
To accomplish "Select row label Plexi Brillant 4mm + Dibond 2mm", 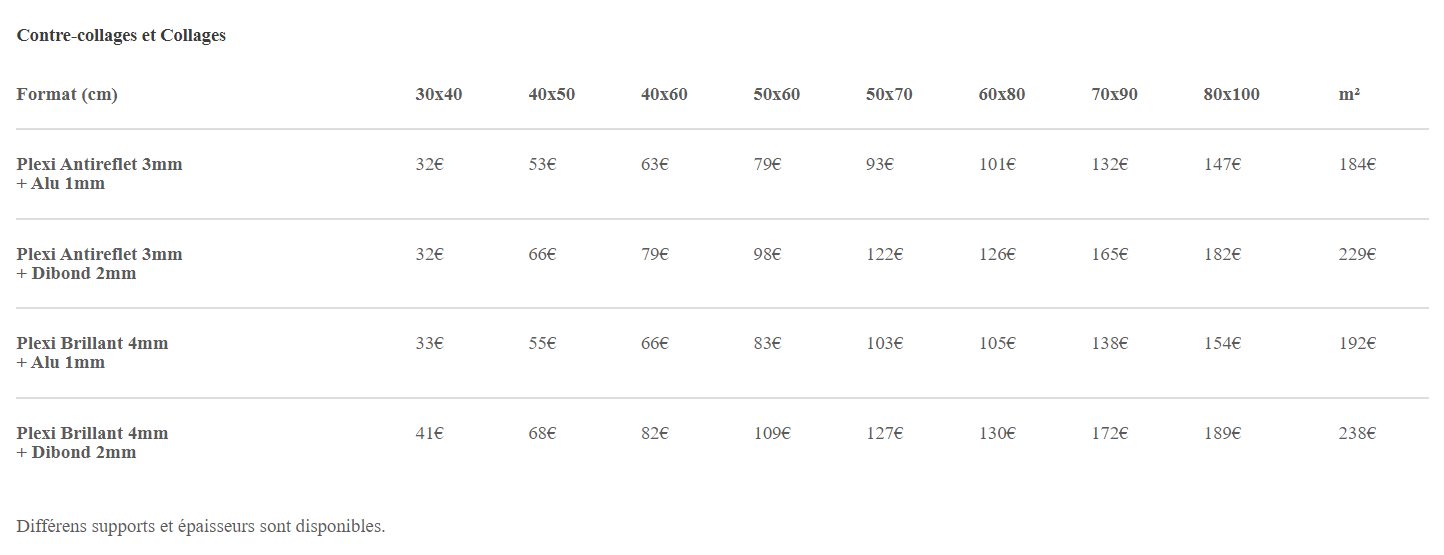I will [93, 443].
